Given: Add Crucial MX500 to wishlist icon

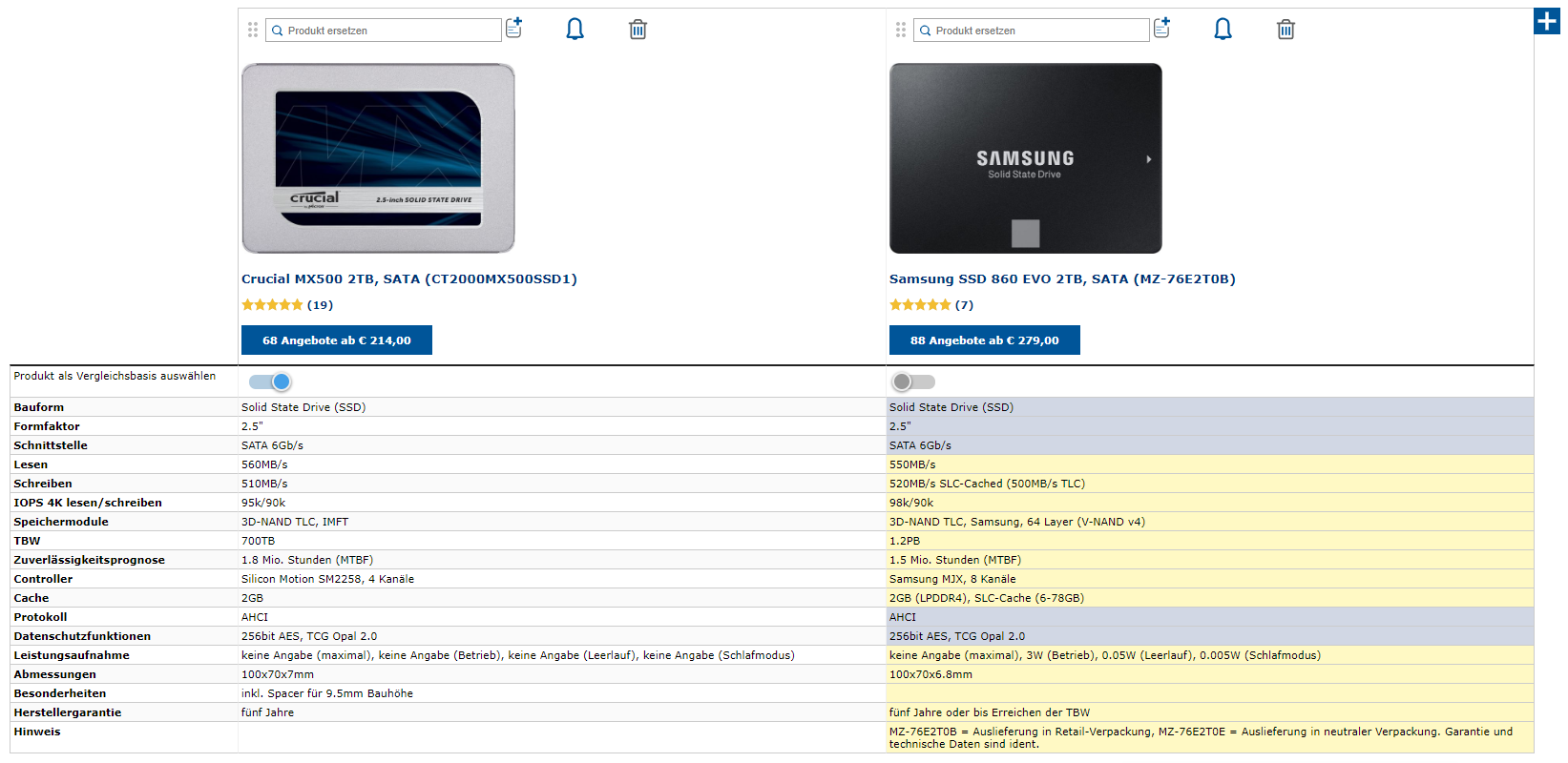Looking at the screenshot, I should point(513,28).
